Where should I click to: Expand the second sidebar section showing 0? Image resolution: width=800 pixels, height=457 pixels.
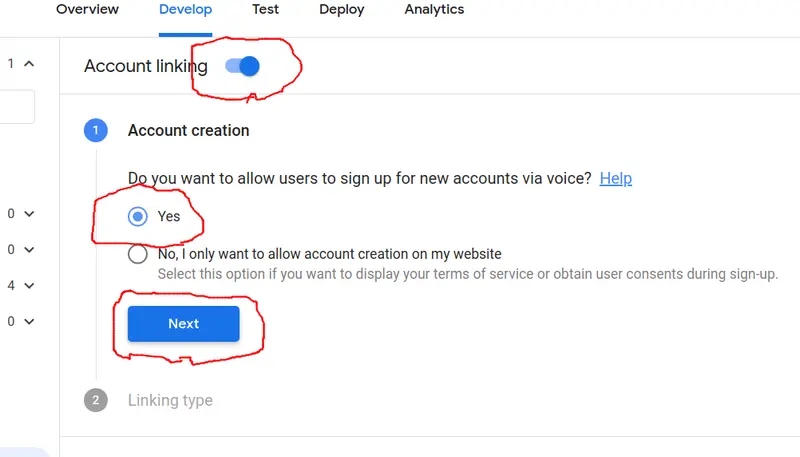pyautogui.click(x=29, y=250)
